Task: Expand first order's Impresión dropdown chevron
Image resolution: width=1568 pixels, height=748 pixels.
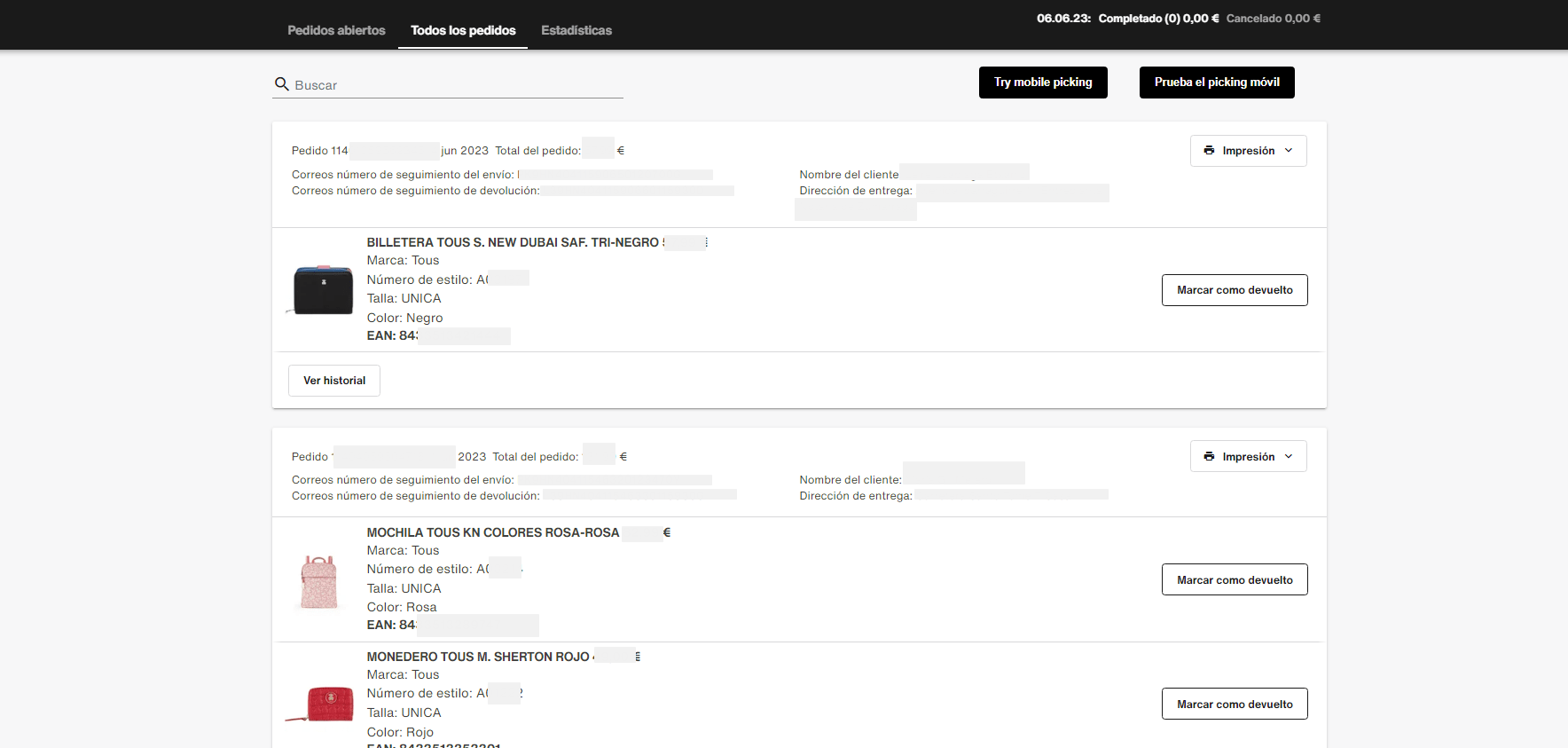Action: 1289,151
